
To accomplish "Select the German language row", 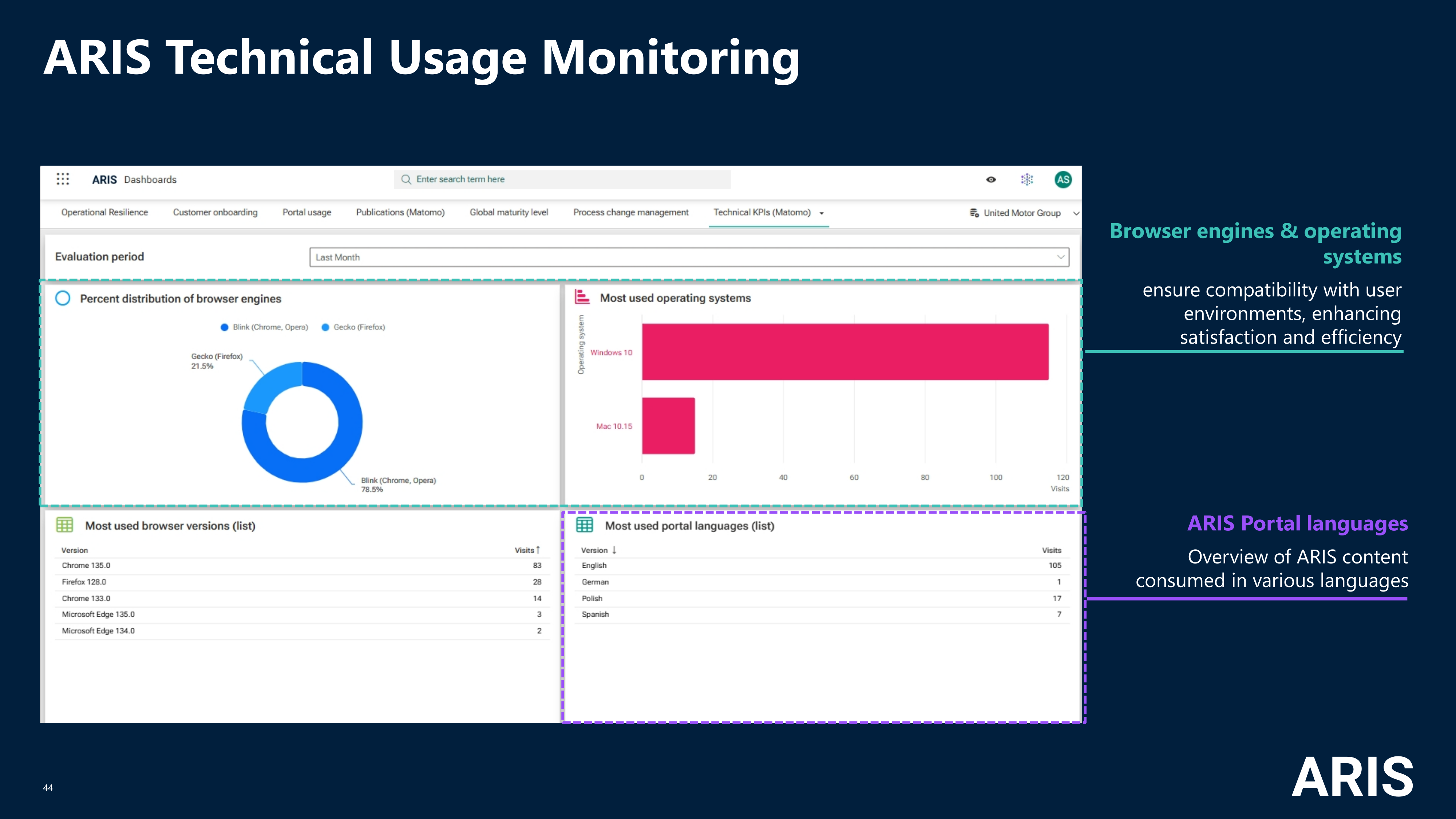I will (x=823, y=582).
